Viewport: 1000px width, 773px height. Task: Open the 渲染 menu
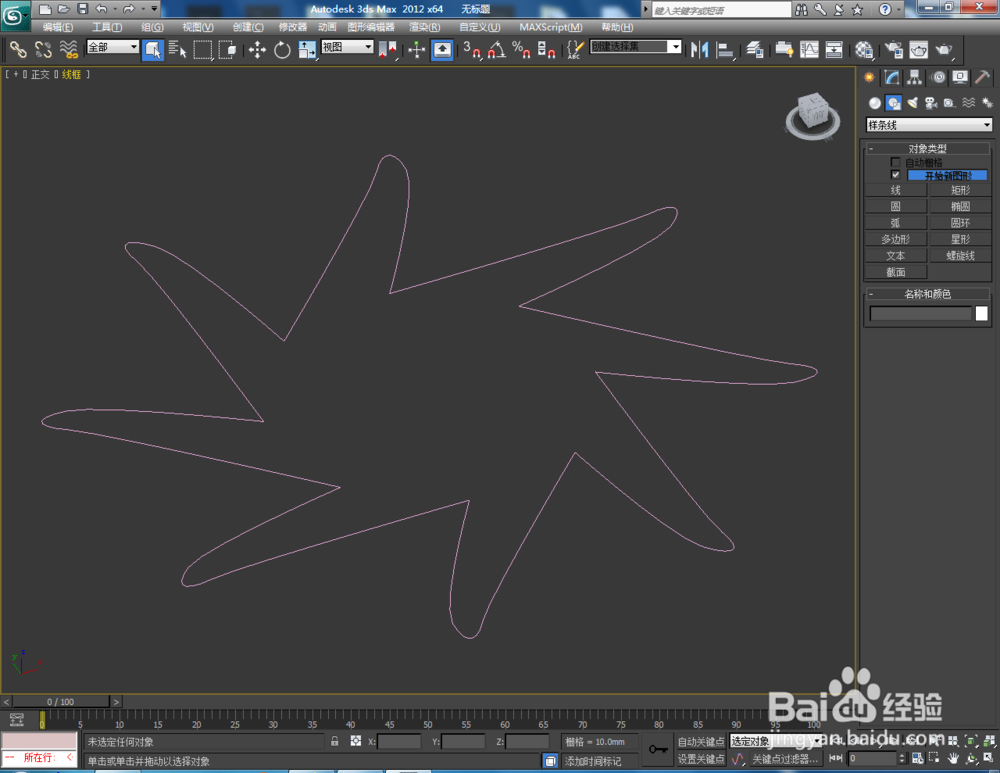426,27
